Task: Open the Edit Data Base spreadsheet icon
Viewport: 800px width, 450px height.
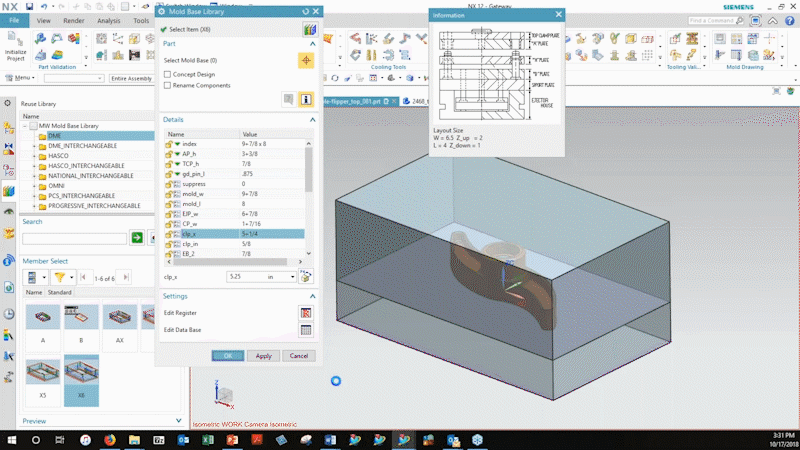Action: [306, 330]
